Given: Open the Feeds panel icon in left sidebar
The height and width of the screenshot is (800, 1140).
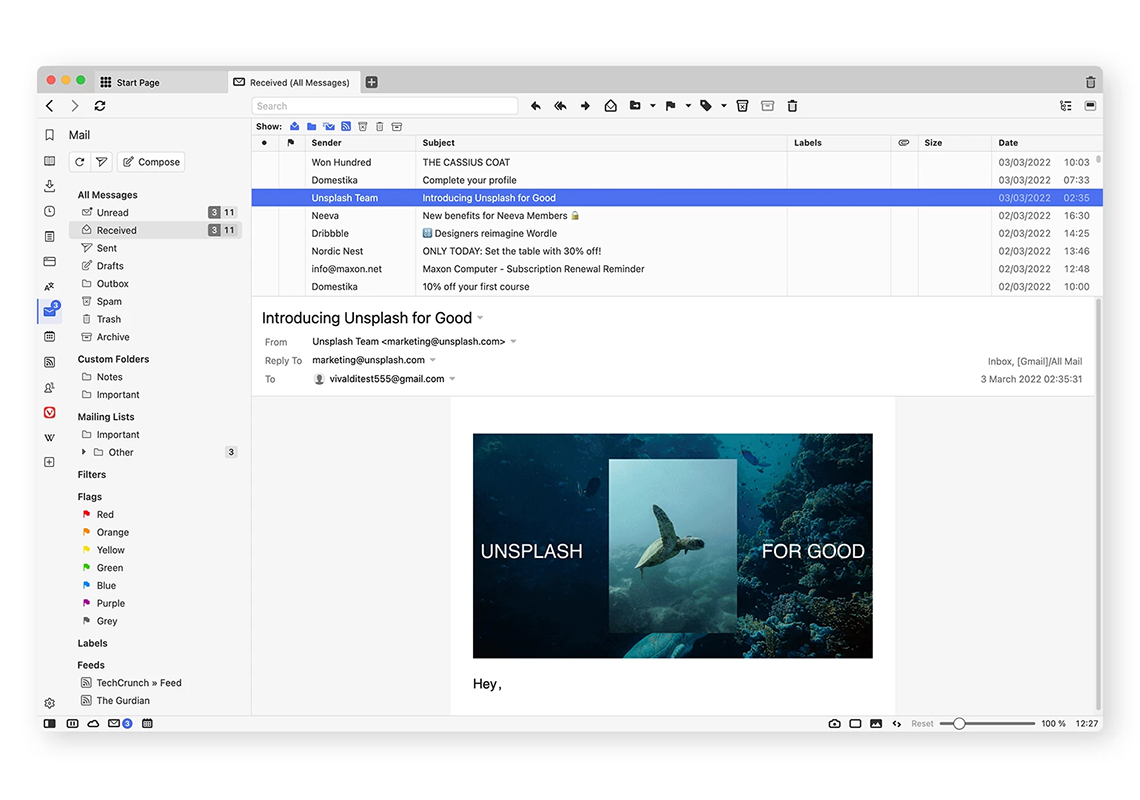Looking at the screenshot, I should pos(49,362).
